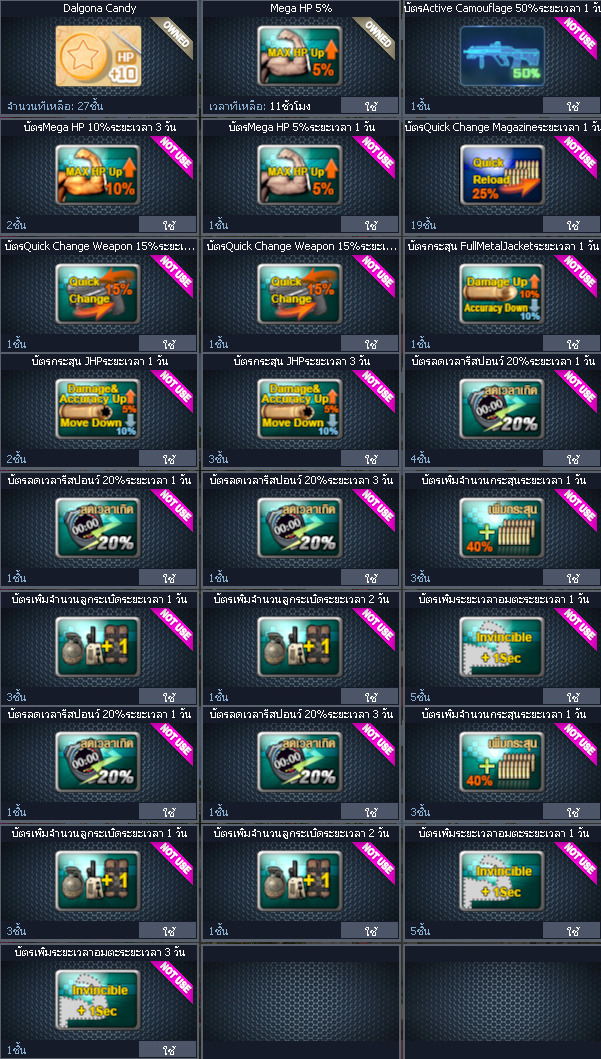This screenshot has width=601, height=1059.
Task: Click the Active Camouflage 50% rifle icon
Action: (x=502, y=57)
